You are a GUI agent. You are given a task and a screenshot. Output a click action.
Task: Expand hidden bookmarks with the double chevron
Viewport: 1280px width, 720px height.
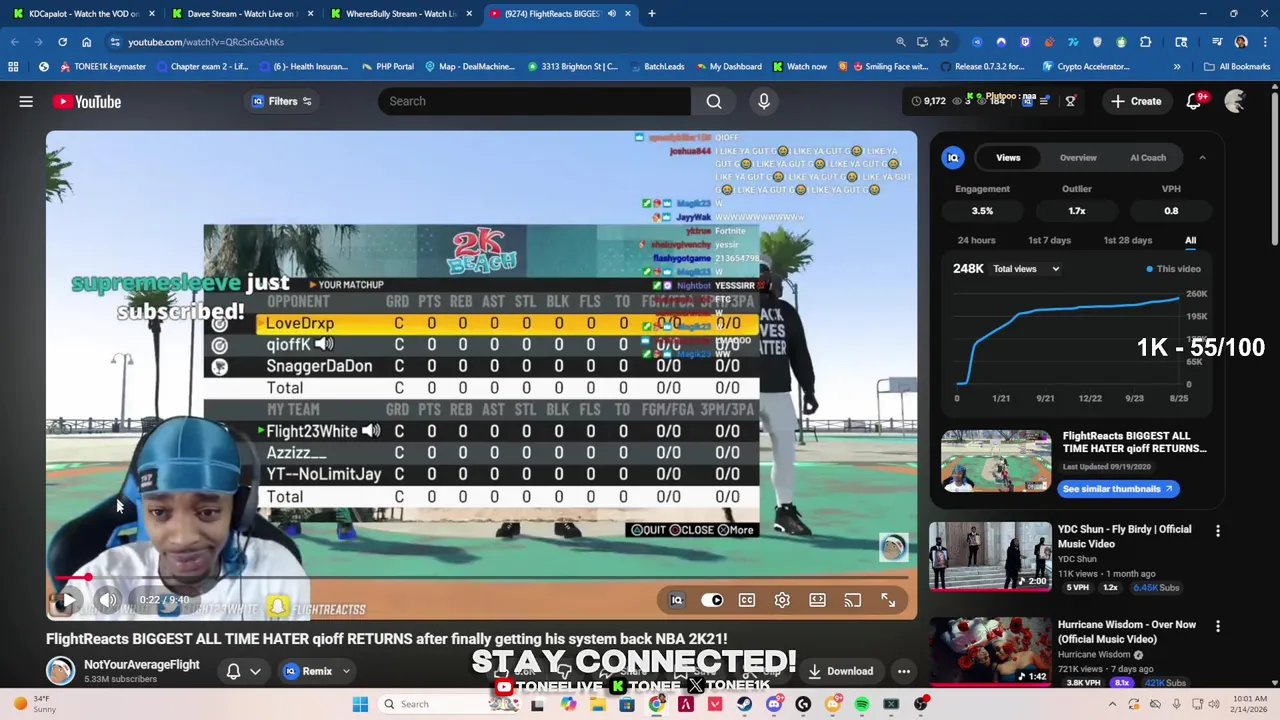pyautogui.click(x=1177, y=67)
